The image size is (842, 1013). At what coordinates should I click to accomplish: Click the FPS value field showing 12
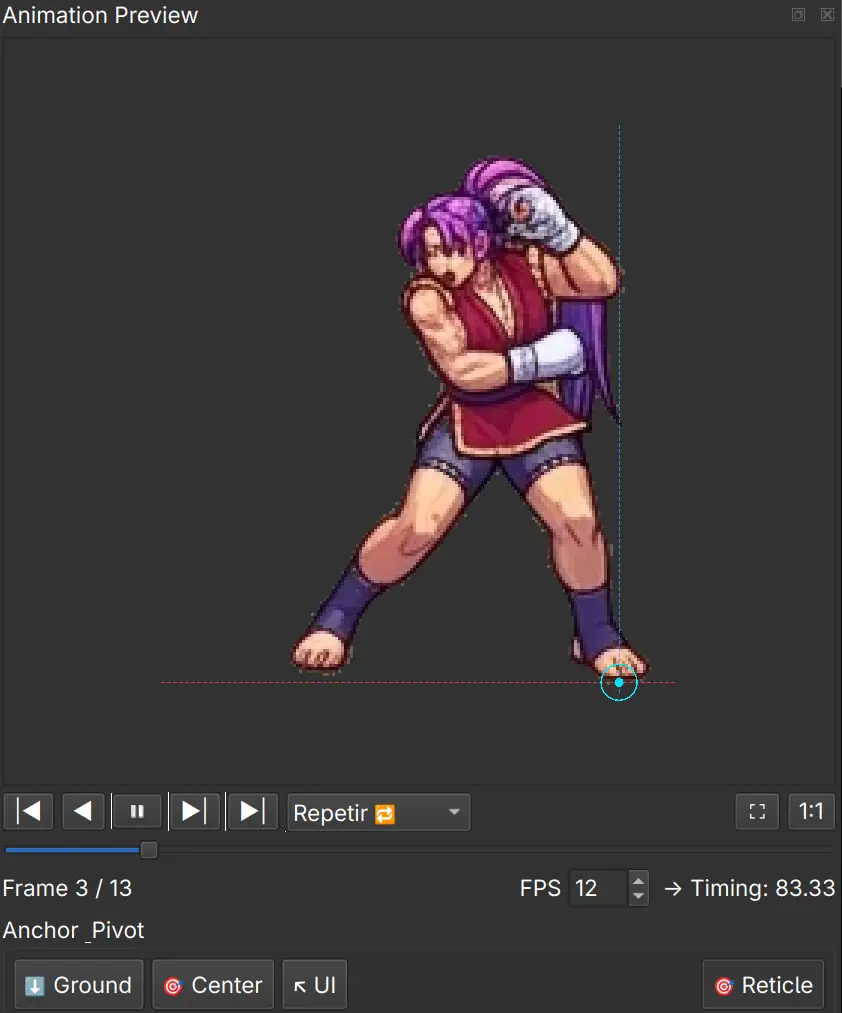click(x=598, y=888)
